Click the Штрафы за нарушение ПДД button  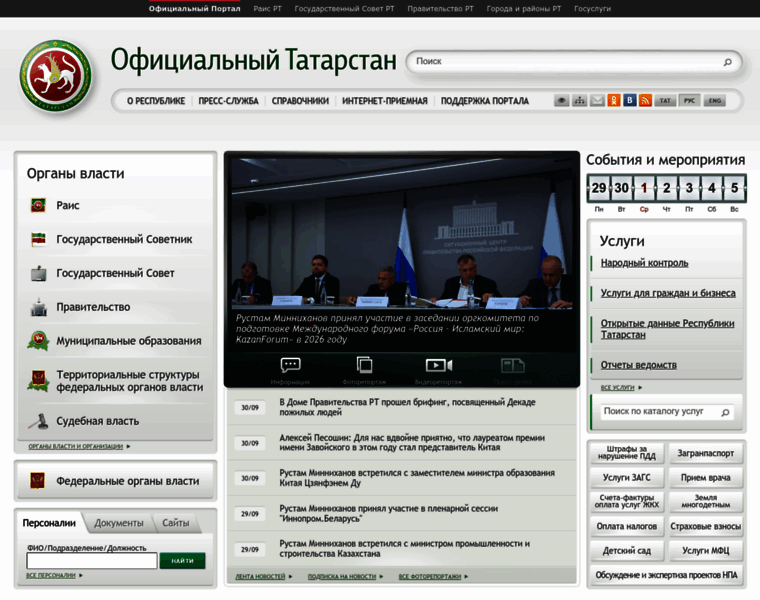[x=626, y=453]
